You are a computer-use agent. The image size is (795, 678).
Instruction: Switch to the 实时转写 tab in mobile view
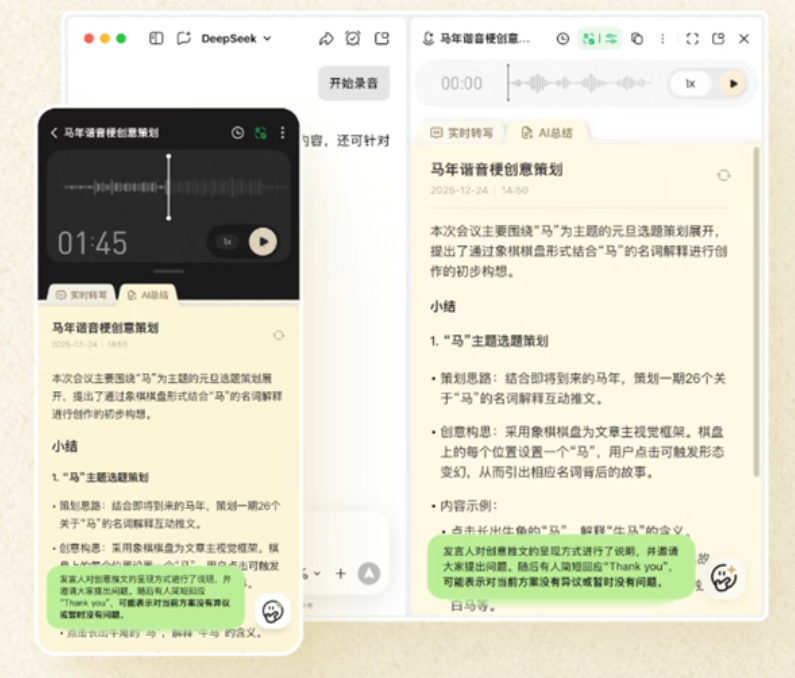(x=81, y=295)
